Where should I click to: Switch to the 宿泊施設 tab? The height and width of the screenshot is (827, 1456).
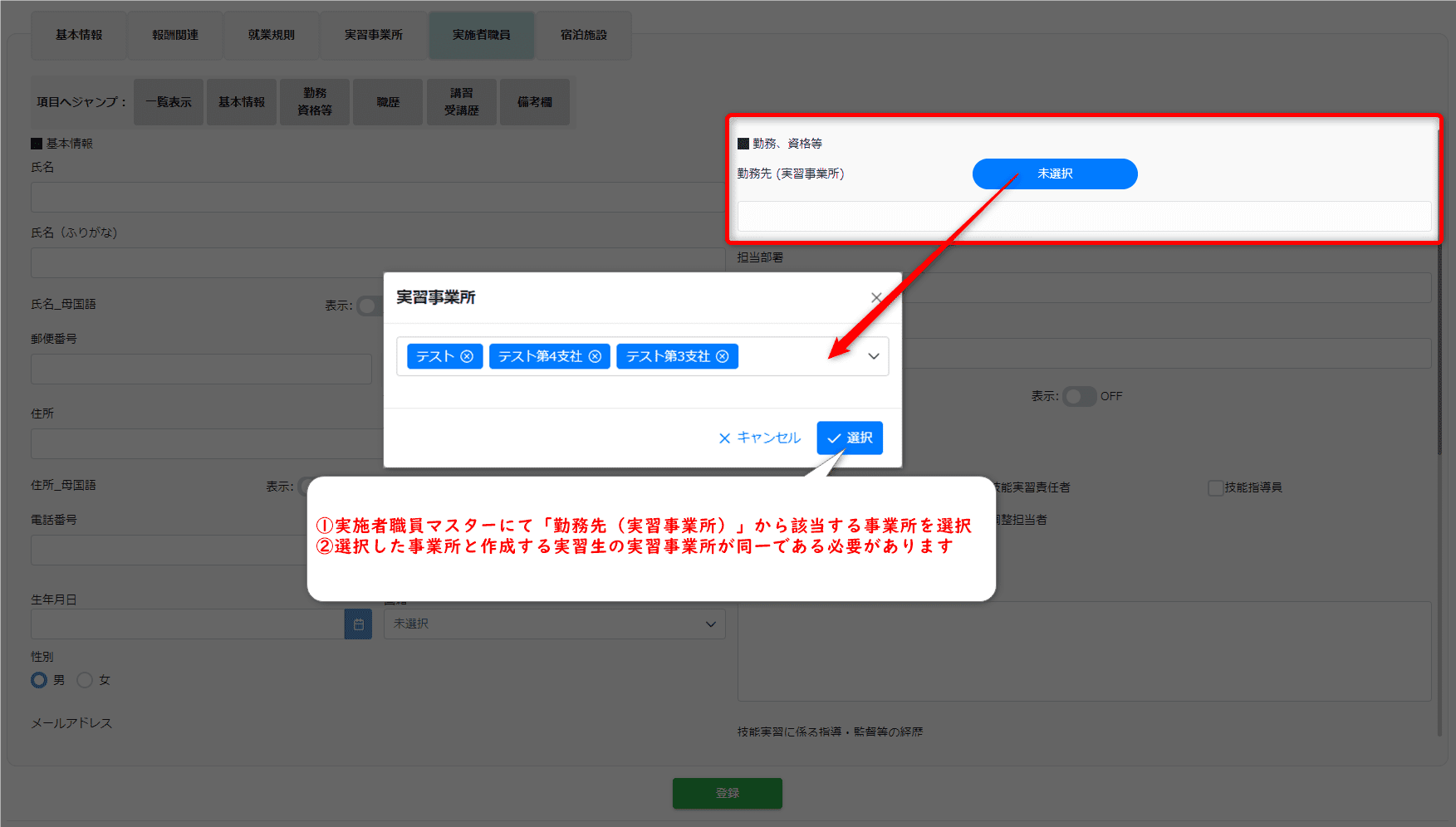(583, 35)
